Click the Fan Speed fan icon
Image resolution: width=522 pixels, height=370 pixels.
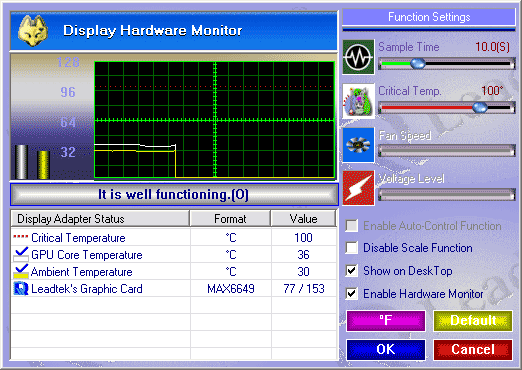[x=358, y=145]
